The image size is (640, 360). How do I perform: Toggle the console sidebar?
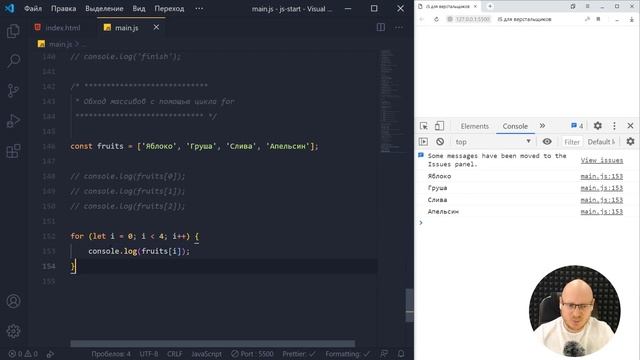pyautogui.click(x=423, y=142)
